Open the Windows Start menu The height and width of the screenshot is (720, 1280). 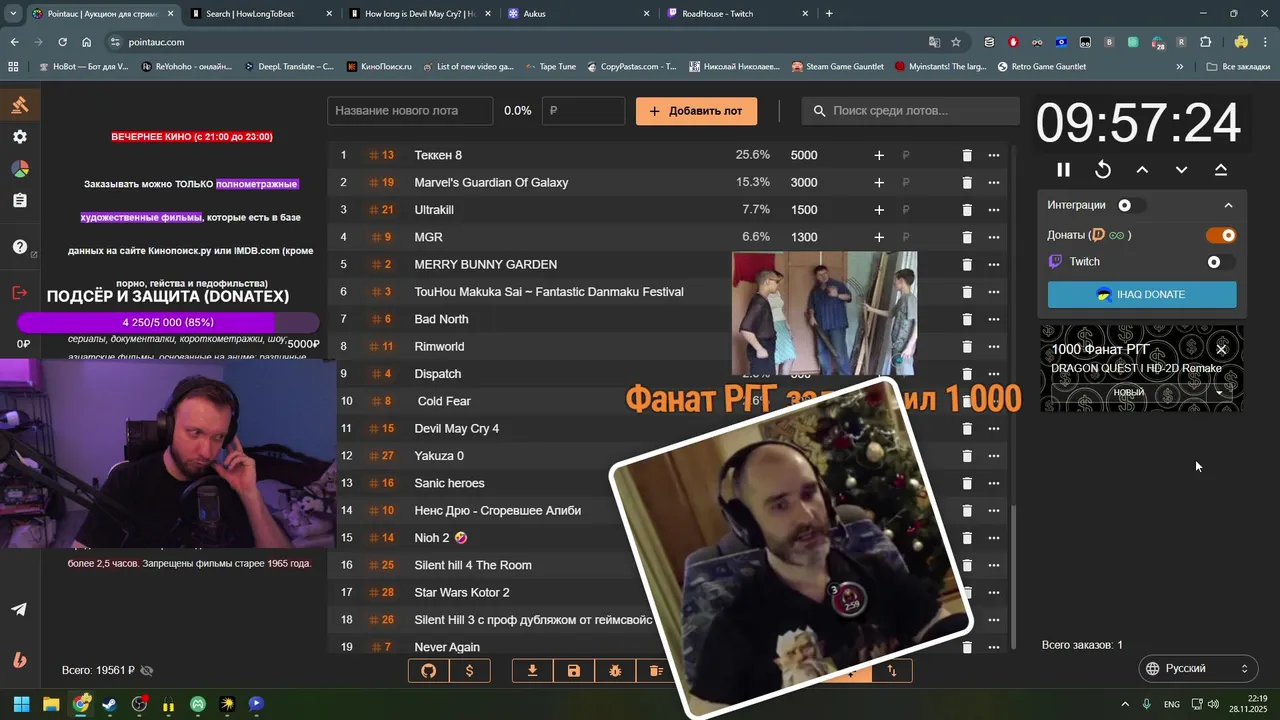[21, 704]
